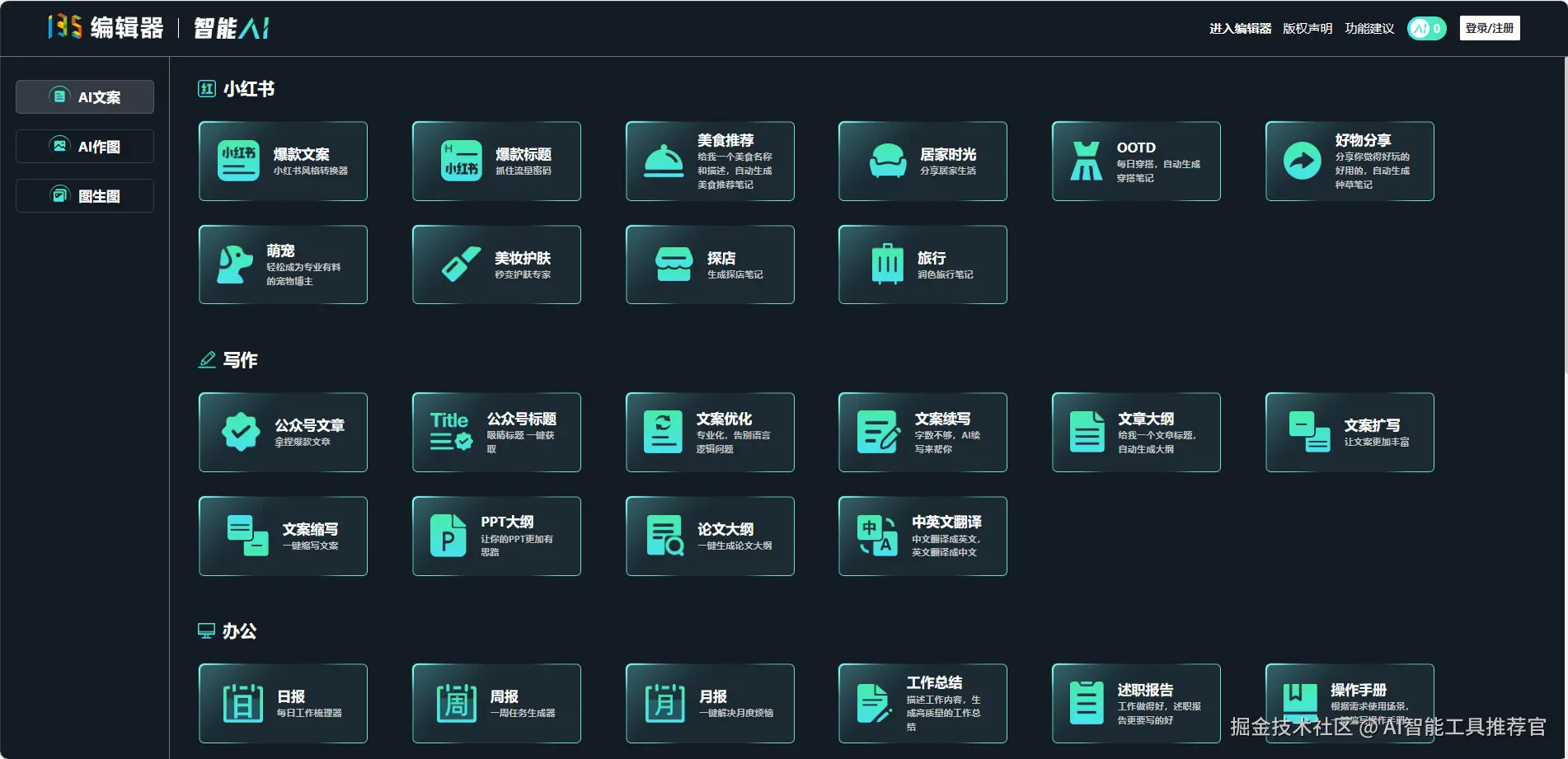The width and height of the screenshot is (1568, 759).
Task: Click the 操作手册 card title
Action: tap(1359, 690)
